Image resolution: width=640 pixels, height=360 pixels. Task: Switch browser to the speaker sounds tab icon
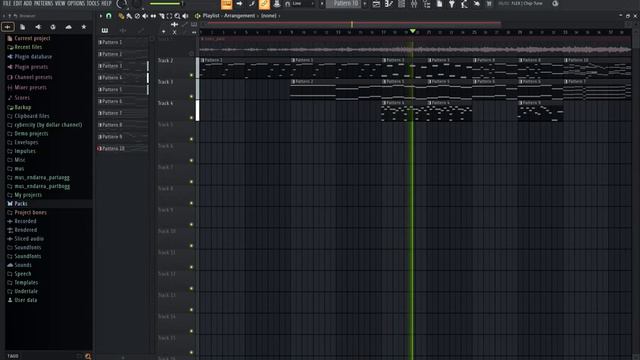(x=38, y=27)
